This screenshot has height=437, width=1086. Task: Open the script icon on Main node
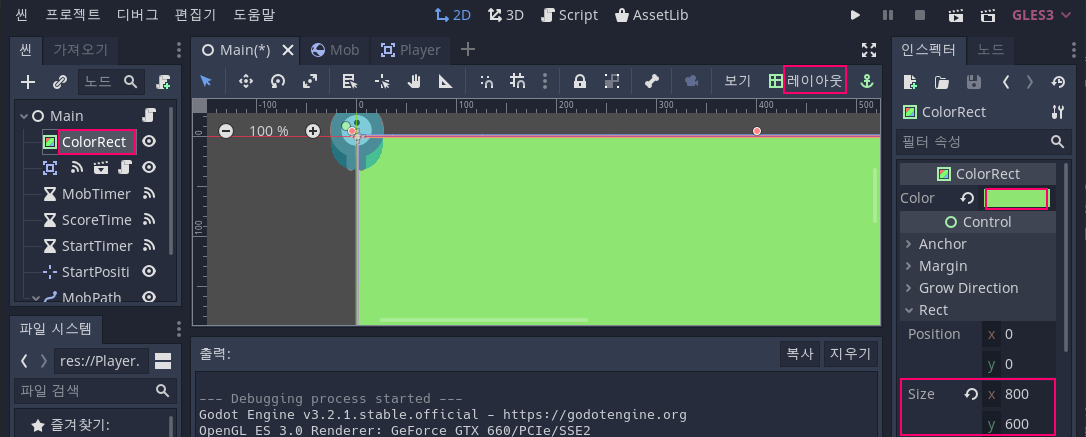click(x=149, y=115)
